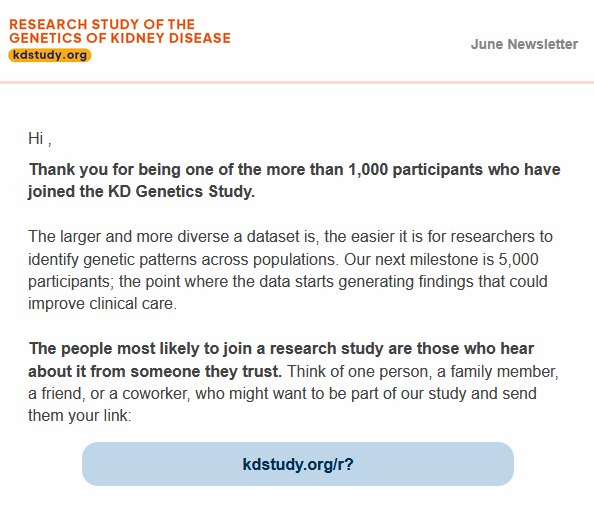Click the bold 'Thank you for being one' line
The image size is (594, 524).
(x=295, y=169)
